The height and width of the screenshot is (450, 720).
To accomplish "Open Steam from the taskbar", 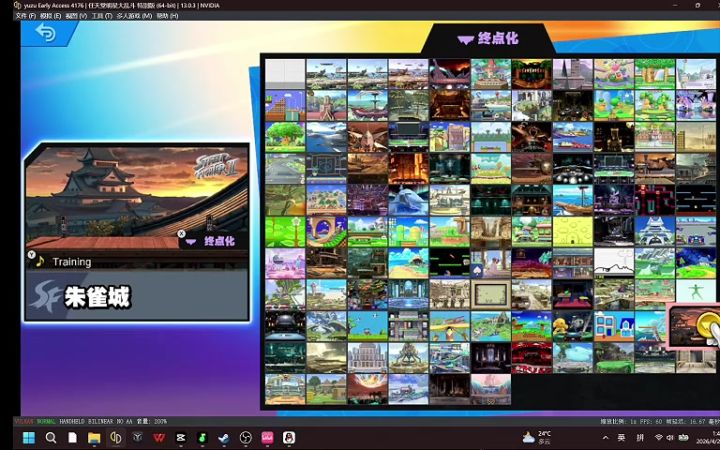I will (x=224, y=438).
